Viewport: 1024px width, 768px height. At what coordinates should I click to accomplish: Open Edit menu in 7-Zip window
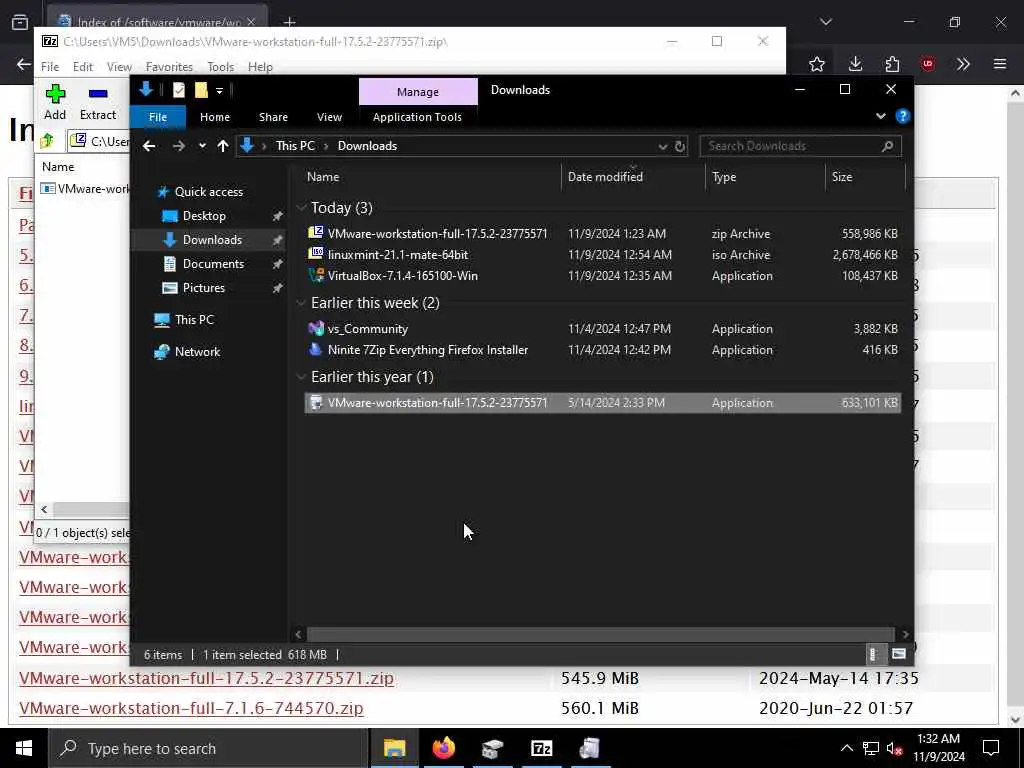tap(82, 67)
